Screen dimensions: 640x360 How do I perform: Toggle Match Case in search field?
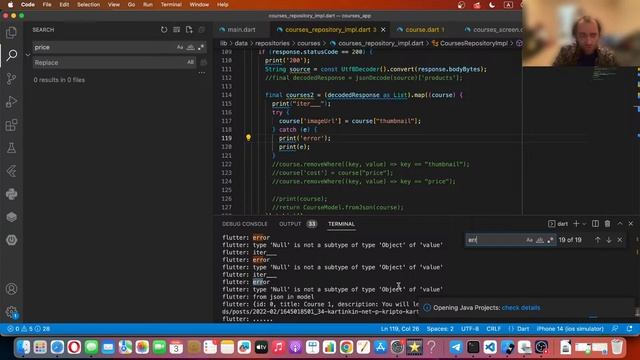coord(180,47)
